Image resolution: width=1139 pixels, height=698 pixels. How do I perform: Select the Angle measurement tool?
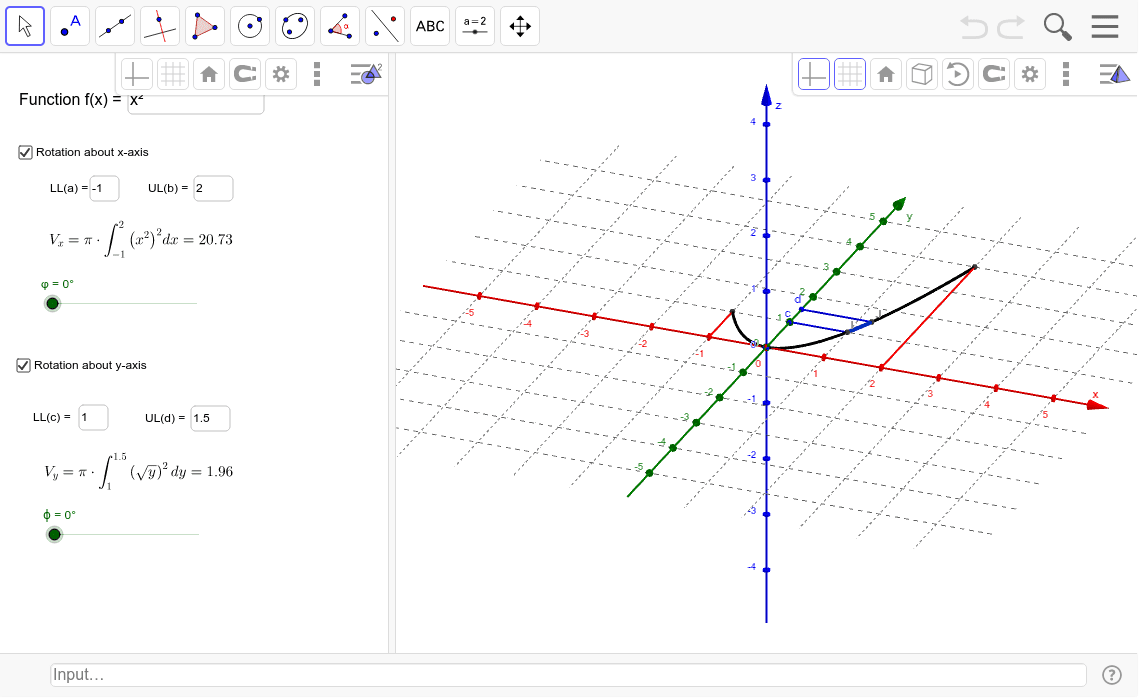(x=339, y=25)
